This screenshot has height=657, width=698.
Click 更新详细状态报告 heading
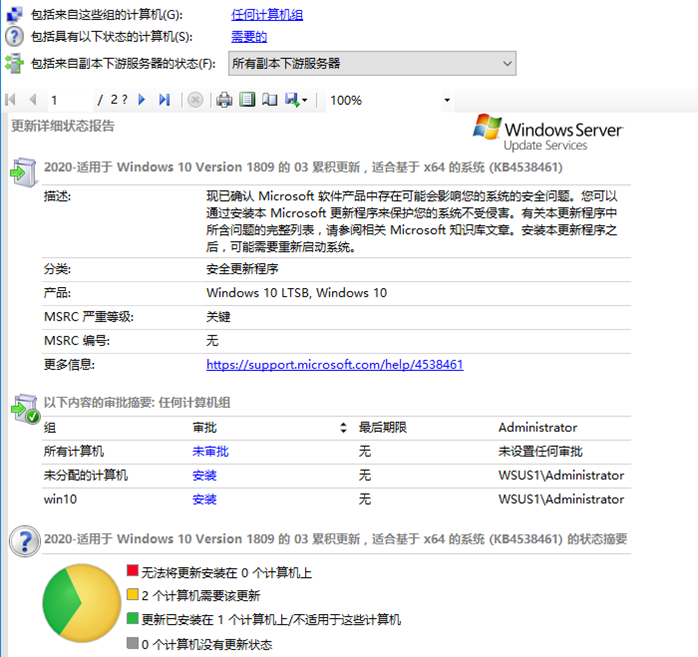[x=63, y=126]
